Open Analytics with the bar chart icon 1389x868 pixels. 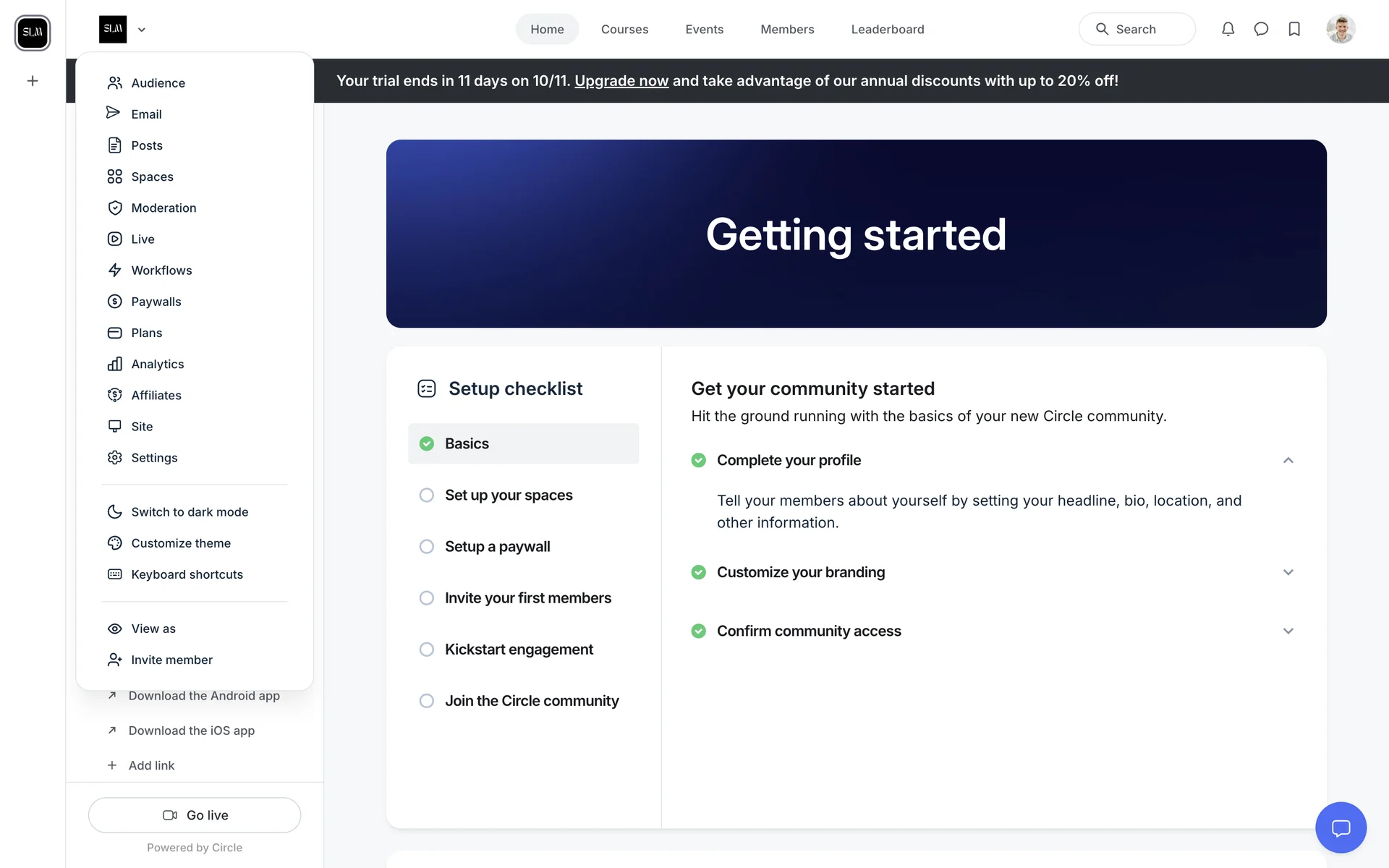pyautogui.click(x=157, y=364)
